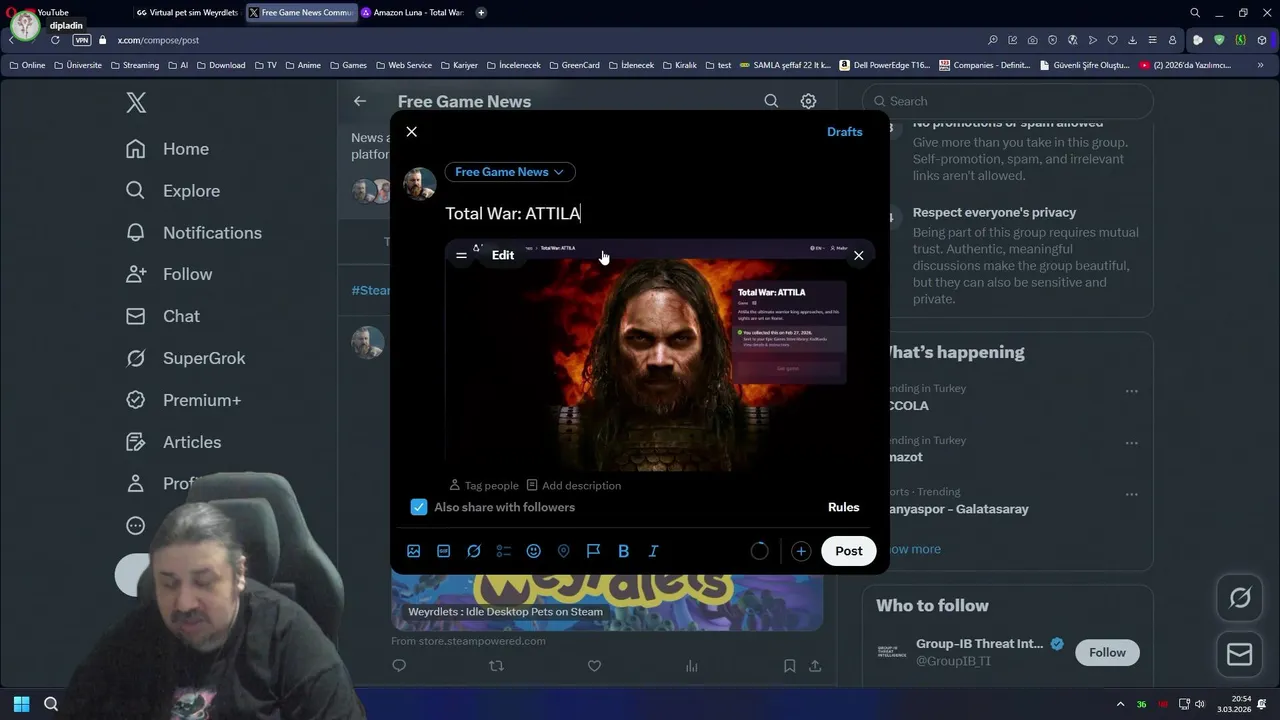Open the Web Service bookmarks folder

[404, 65]
